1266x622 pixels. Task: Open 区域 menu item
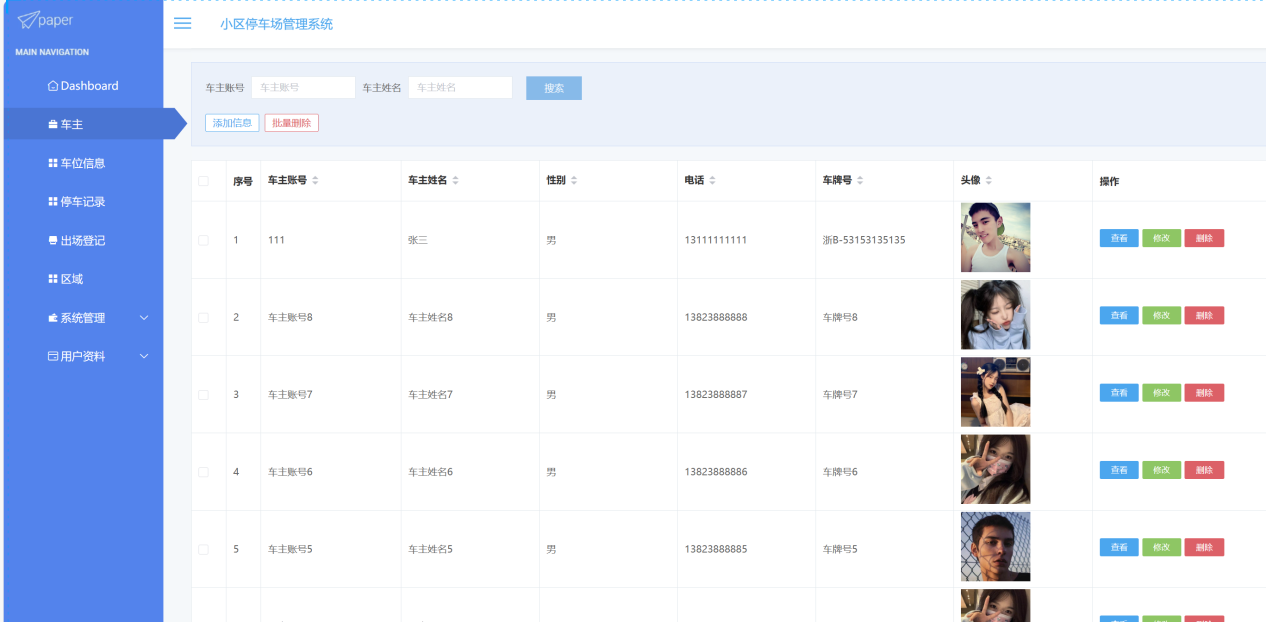(x=84, y=279)
